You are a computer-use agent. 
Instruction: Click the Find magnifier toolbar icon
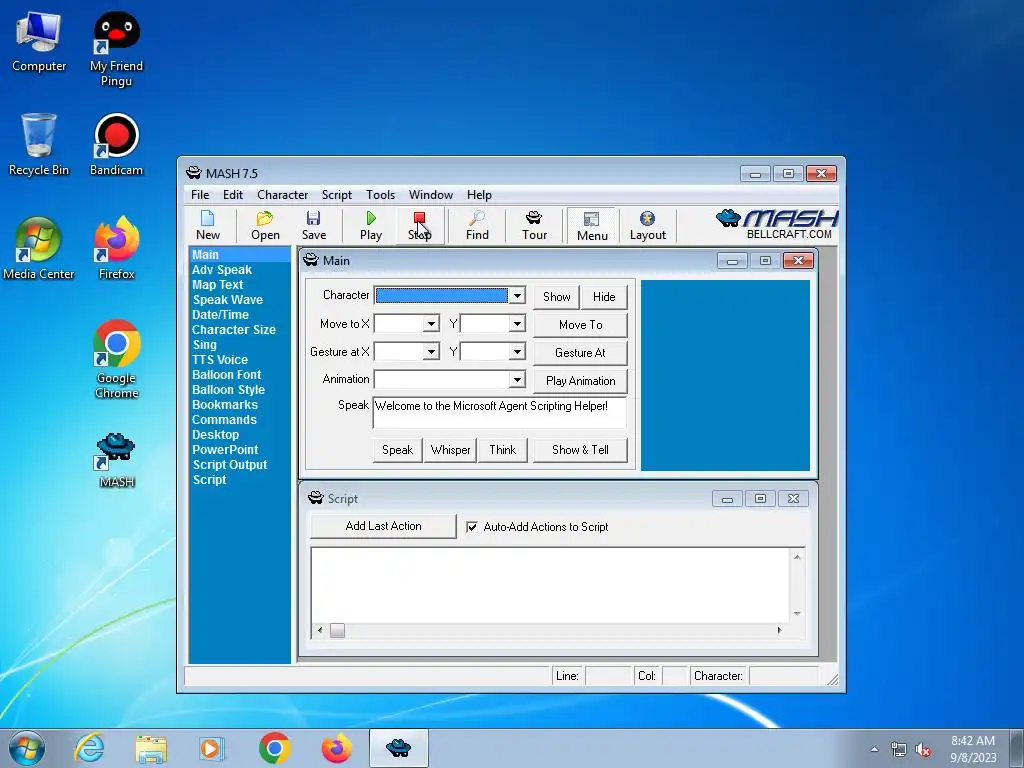tap(477, 226)
